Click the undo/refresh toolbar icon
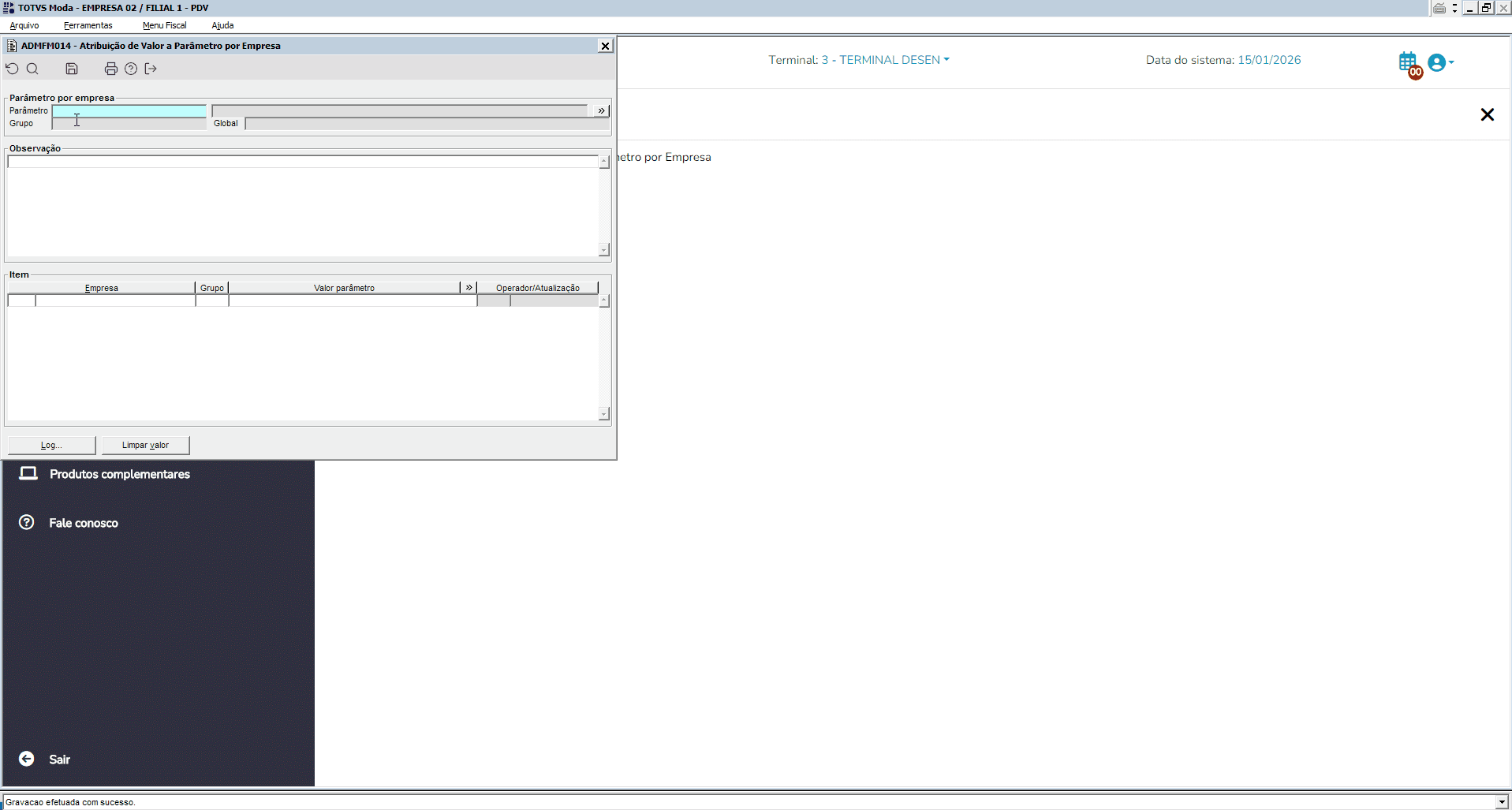 coord(12,69)
